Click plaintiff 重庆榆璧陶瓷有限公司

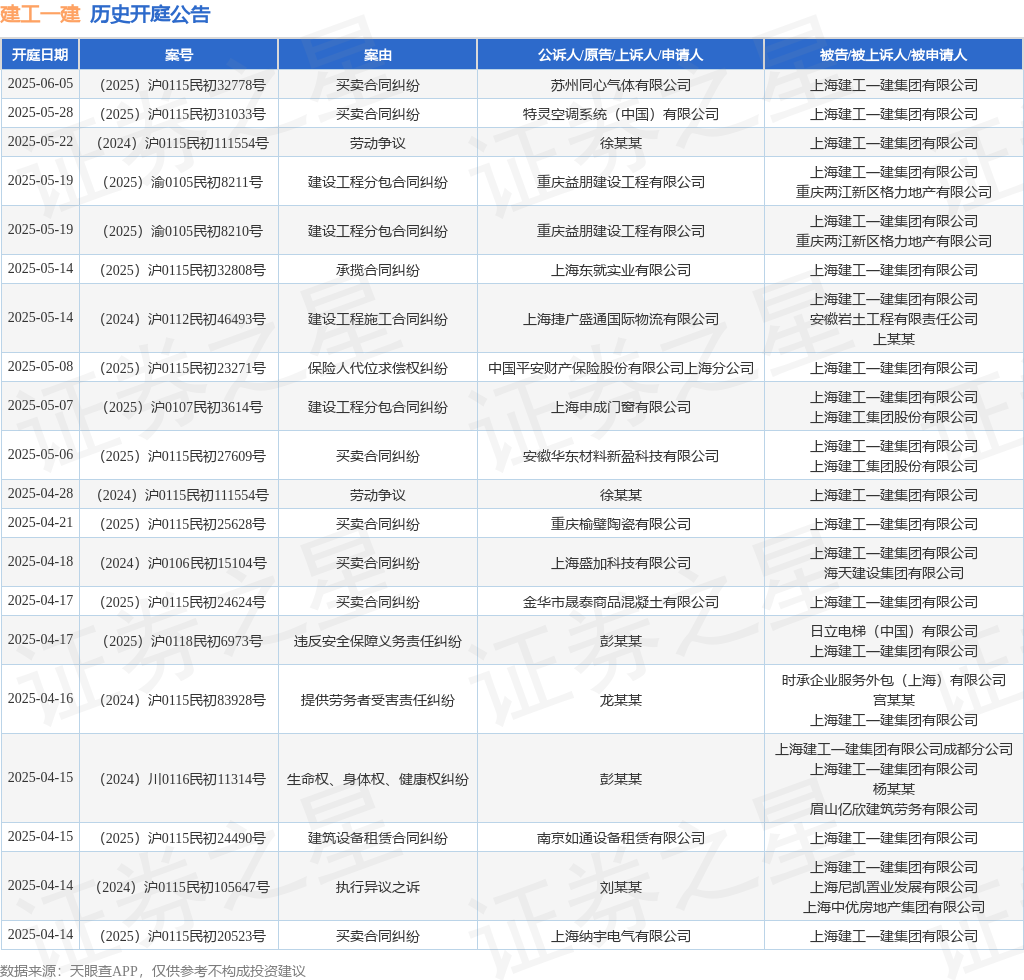click(620, 524)
